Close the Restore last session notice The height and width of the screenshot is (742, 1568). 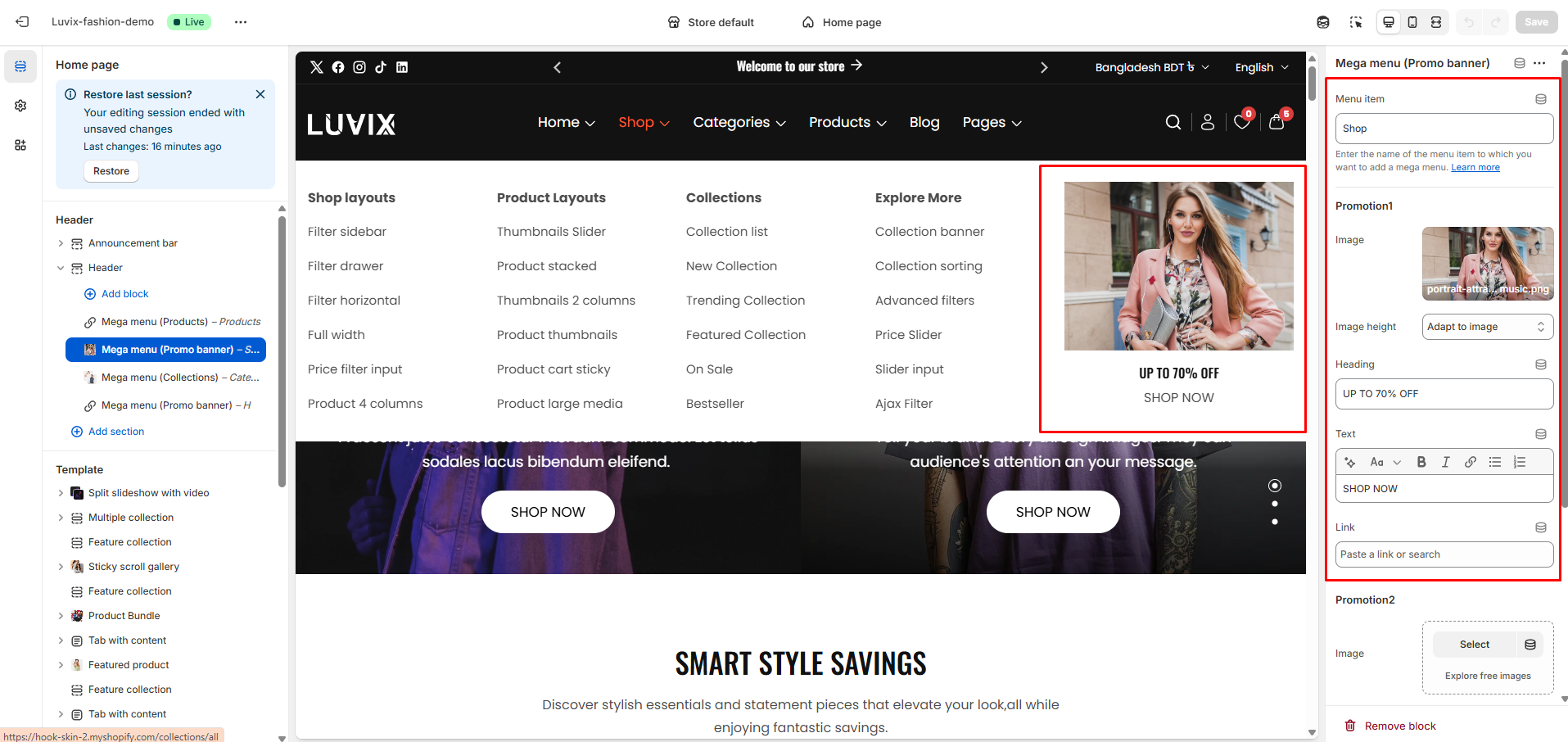pyautogui.click(x=260, y=94)
